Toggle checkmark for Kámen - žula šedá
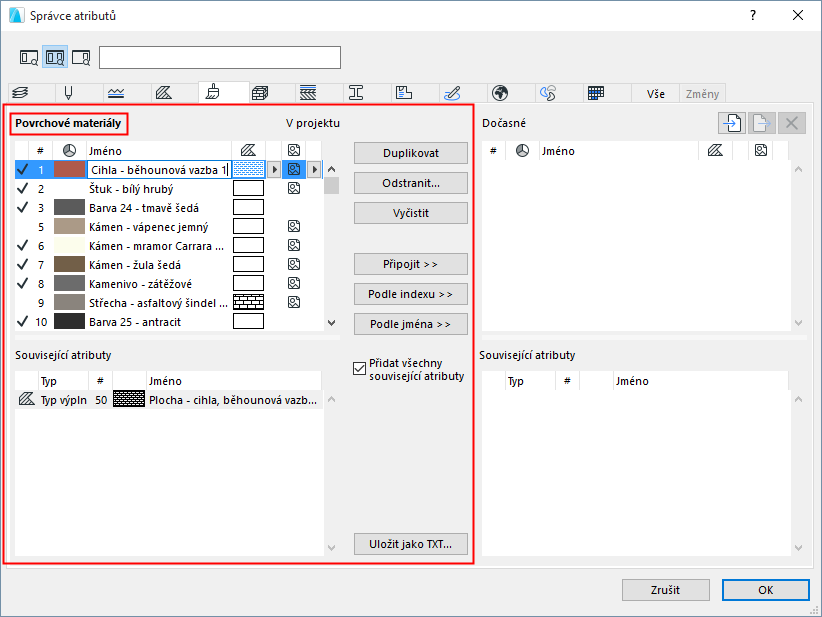 pyautogui.click(x=23, y=265)
